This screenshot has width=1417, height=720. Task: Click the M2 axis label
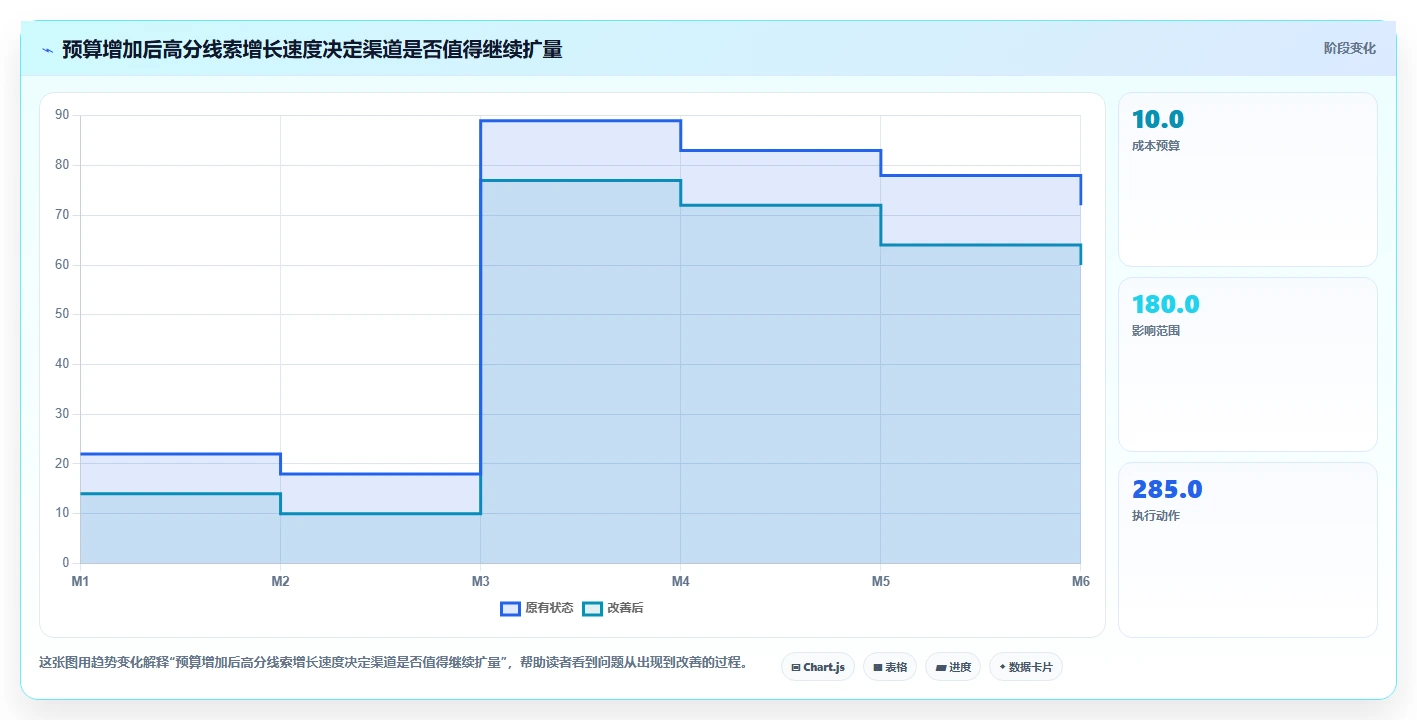pos(280,581)
